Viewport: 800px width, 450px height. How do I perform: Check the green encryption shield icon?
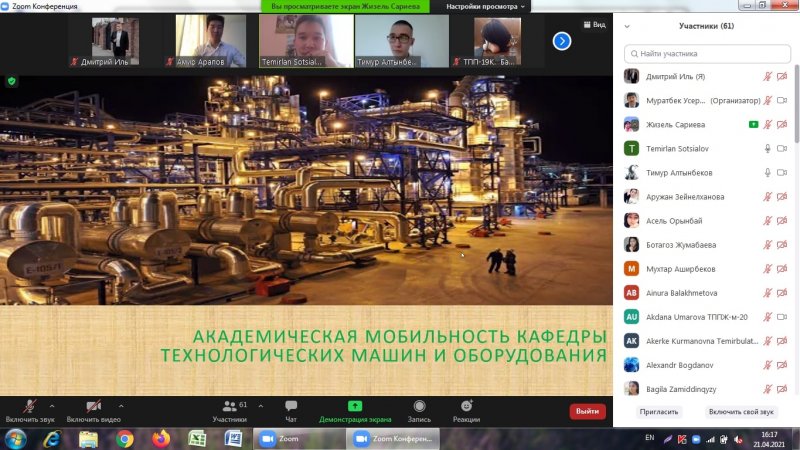(x=12, y=81)
